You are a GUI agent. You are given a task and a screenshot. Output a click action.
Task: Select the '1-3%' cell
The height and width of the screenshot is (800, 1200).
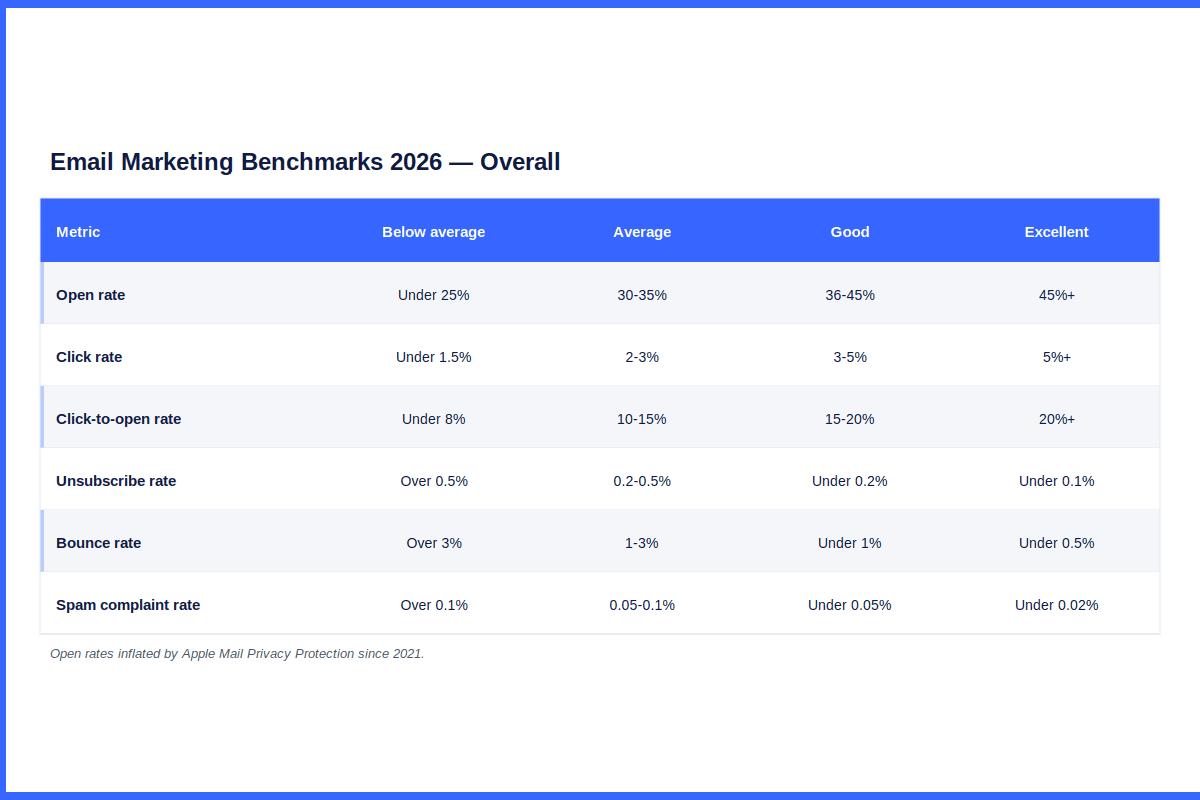coord(642,543)
